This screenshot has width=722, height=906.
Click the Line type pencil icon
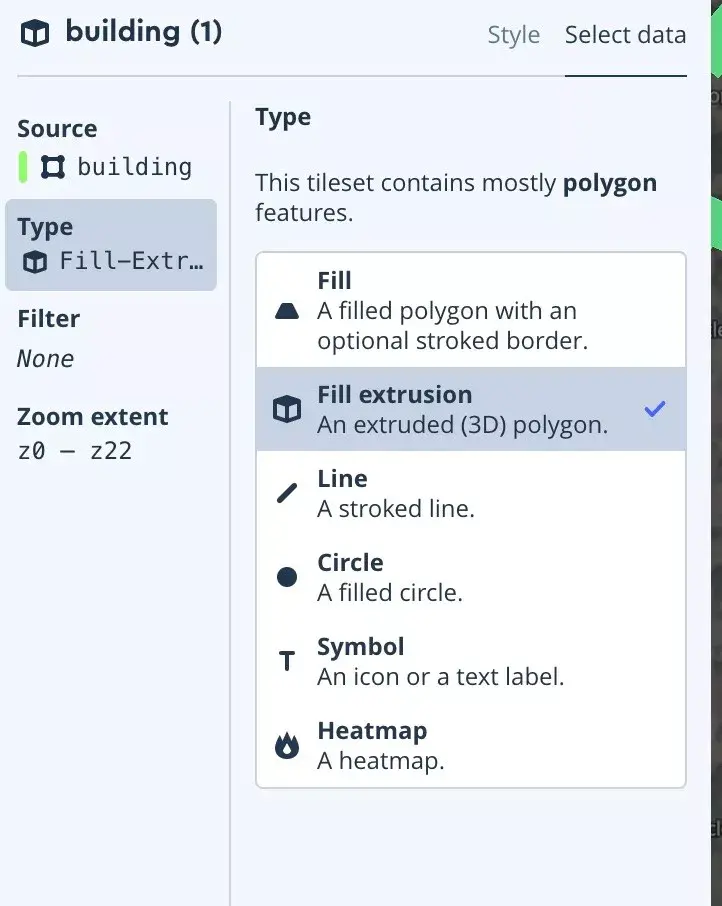[287, 493]
